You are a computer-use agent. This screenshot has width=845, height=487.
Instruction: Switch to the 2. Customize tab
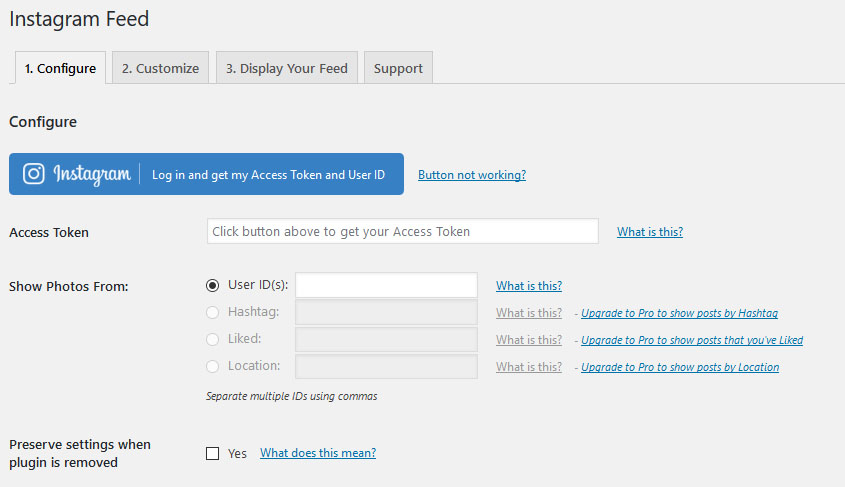pyautogui.click(x=161, y=68)
